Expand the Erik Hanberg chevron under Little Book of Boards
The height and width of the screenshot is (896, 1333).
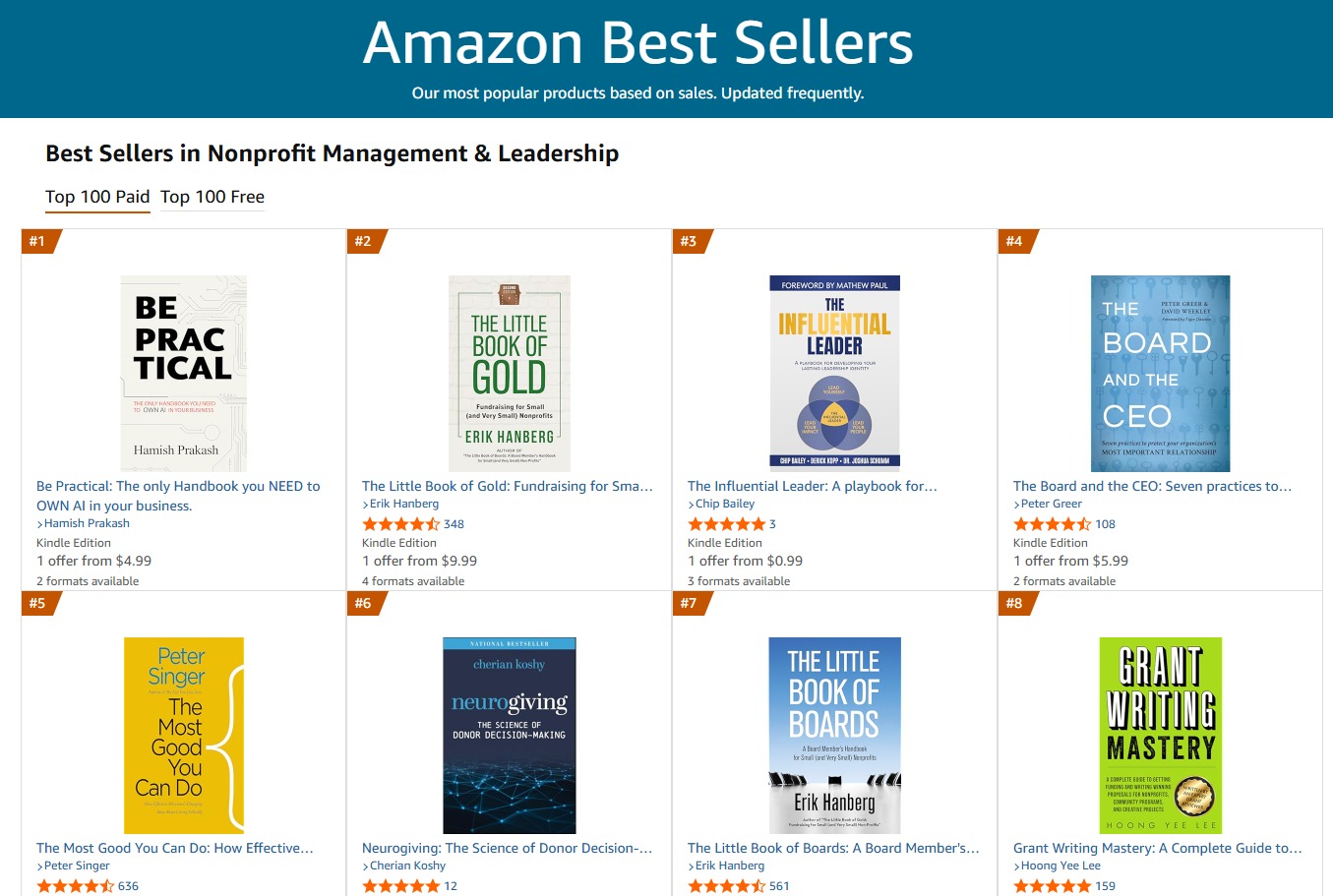[x=692, y=866]
